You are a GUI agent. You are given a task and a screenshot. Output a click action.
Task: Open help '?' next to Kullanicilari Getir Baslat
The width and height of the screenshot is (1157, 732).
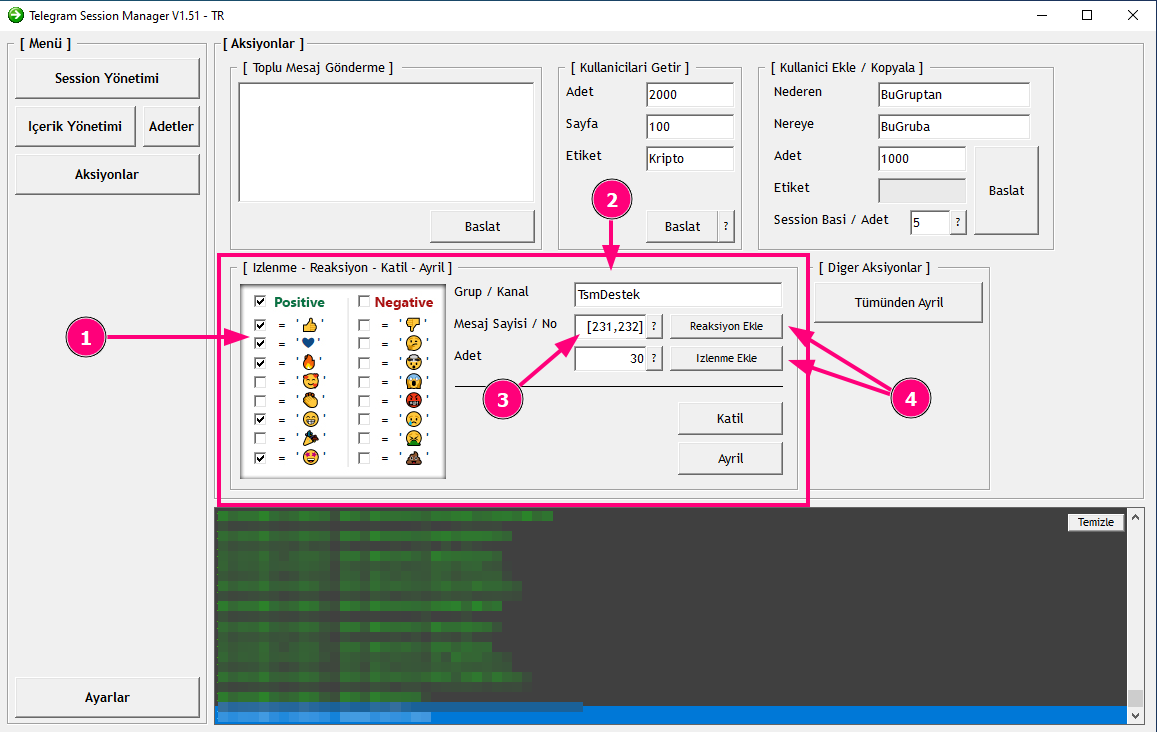(x=726, y=227)
